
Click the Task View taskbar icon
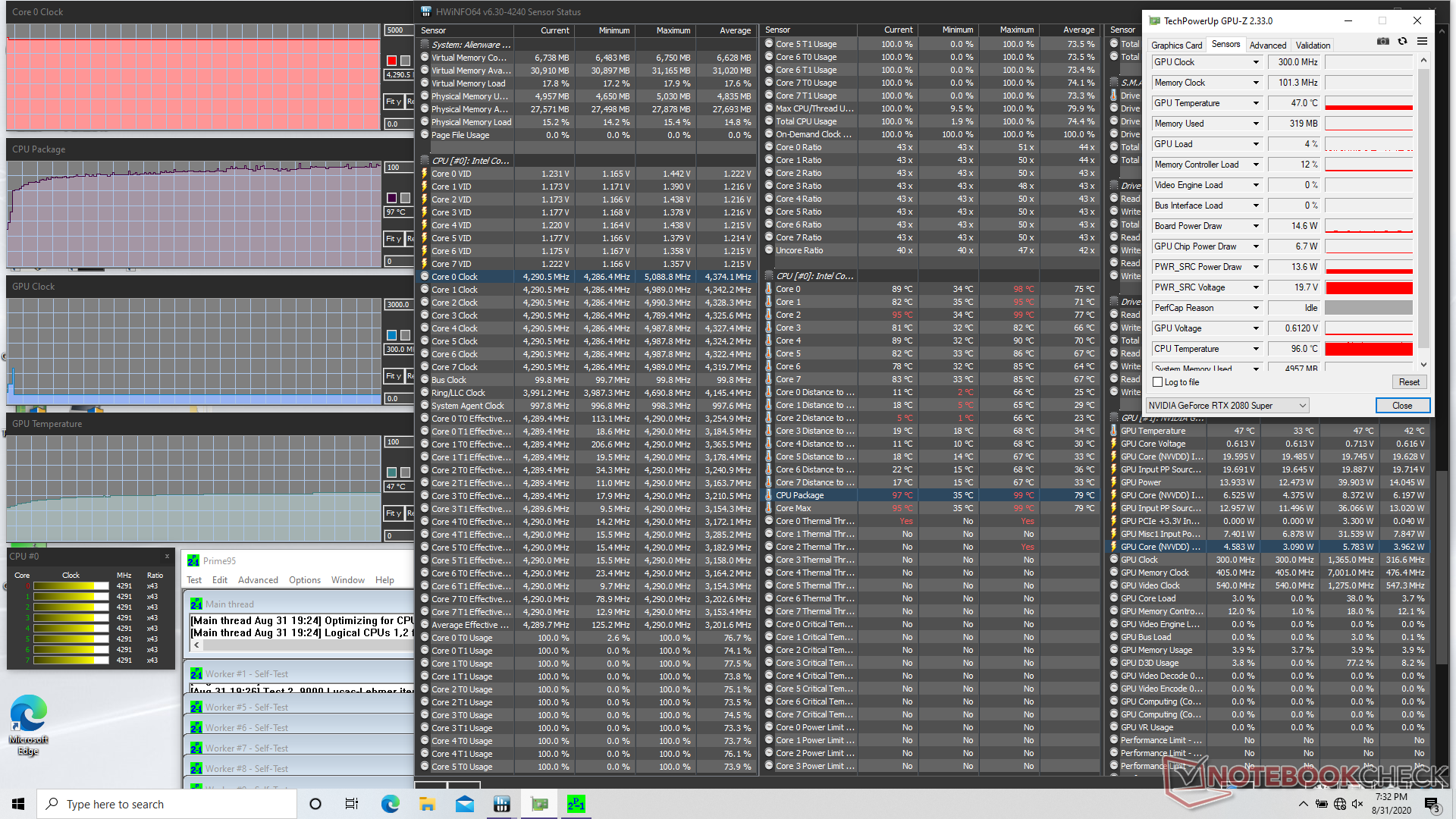[352, 804]
